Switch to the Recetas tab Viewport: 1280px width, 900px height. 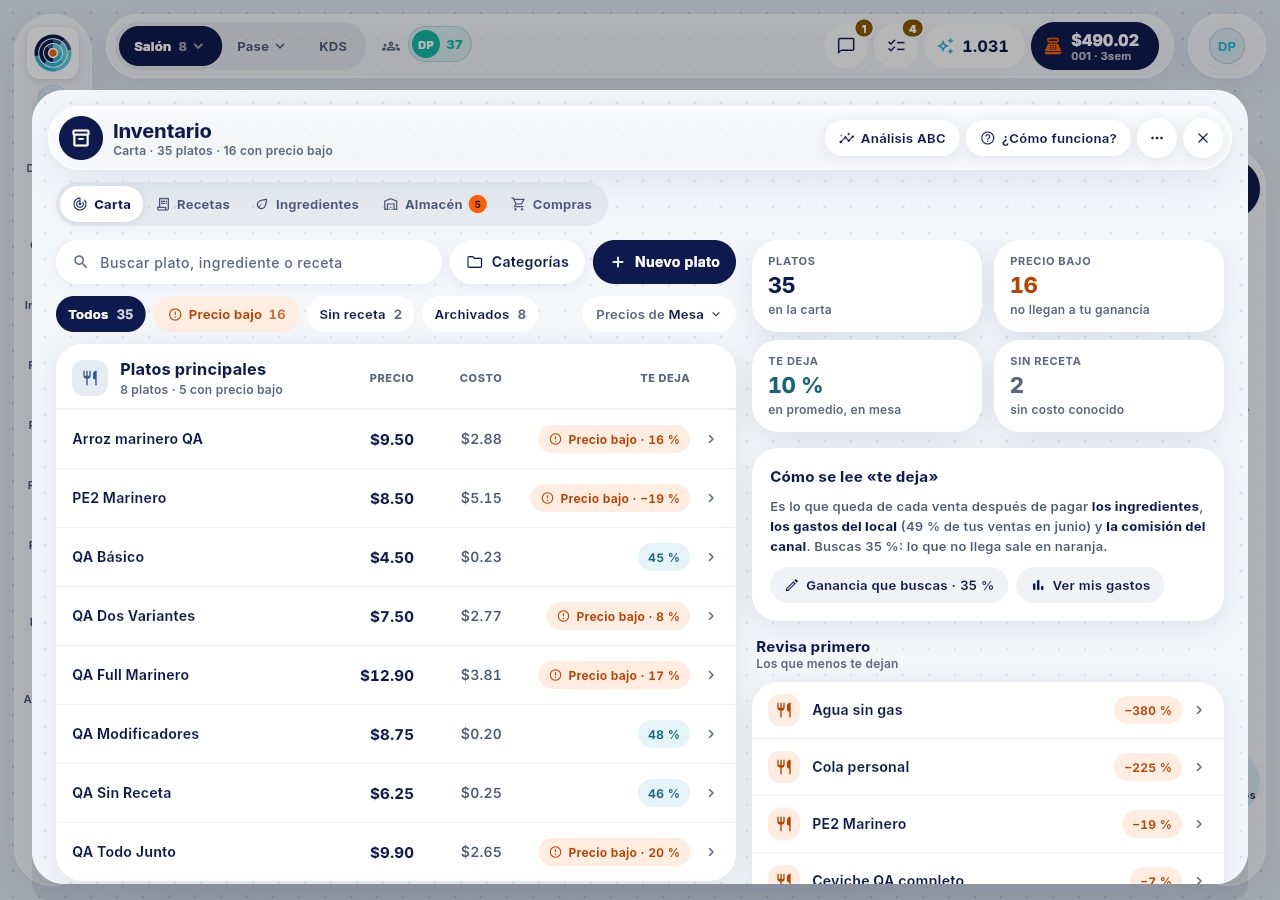(193, 204)
